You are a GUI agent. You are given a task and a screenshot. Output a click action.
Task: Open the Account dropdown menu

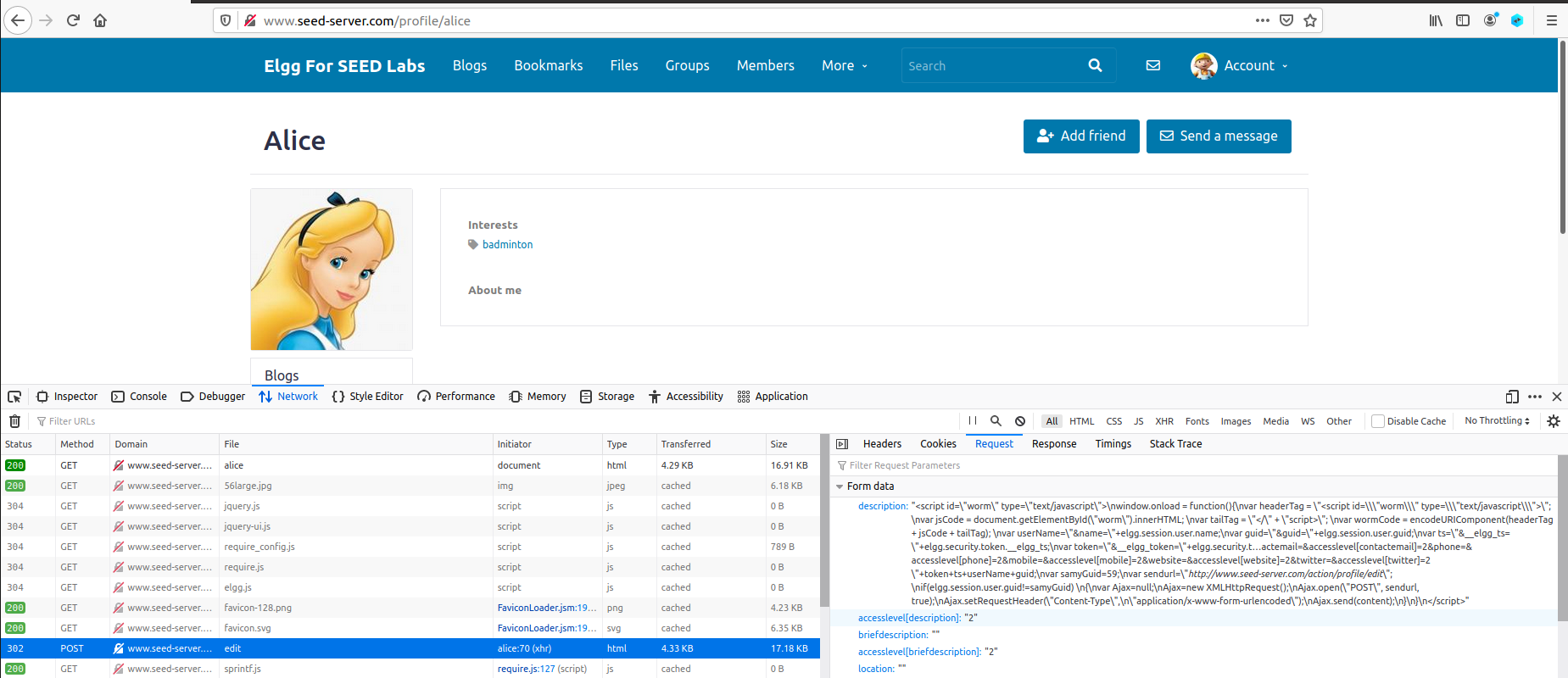[x=1239, y=65]
